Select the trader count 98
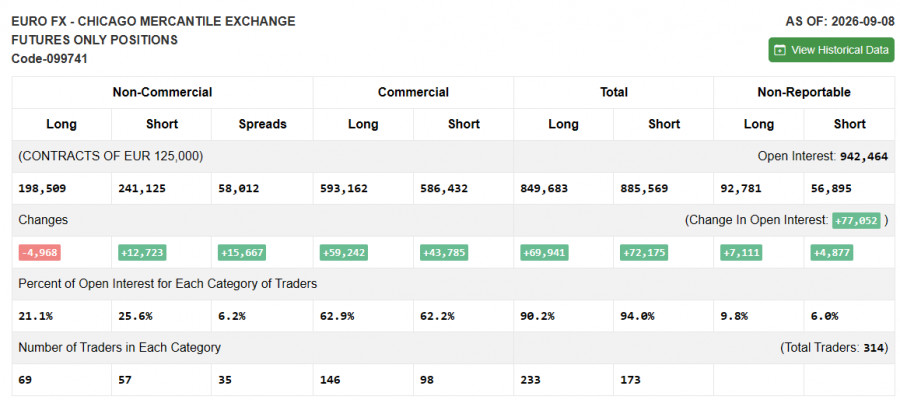The height and width of the screenshot is (400, 900). pos(426,380)
